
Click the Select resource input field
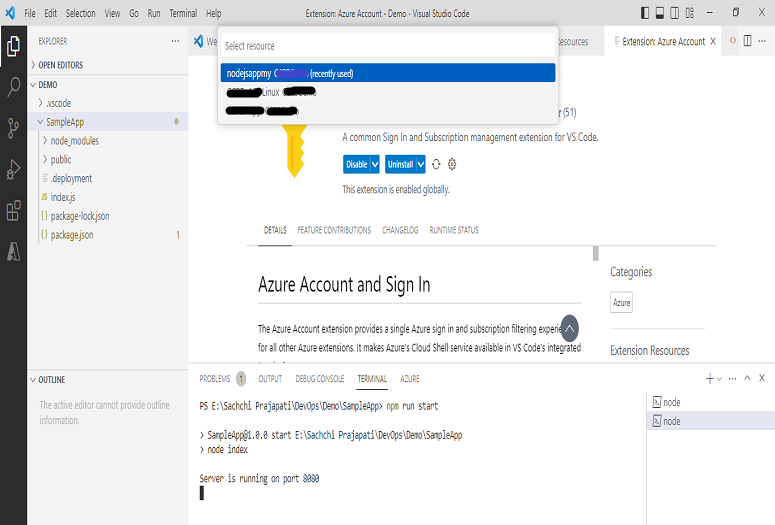[x=388, y=45]
